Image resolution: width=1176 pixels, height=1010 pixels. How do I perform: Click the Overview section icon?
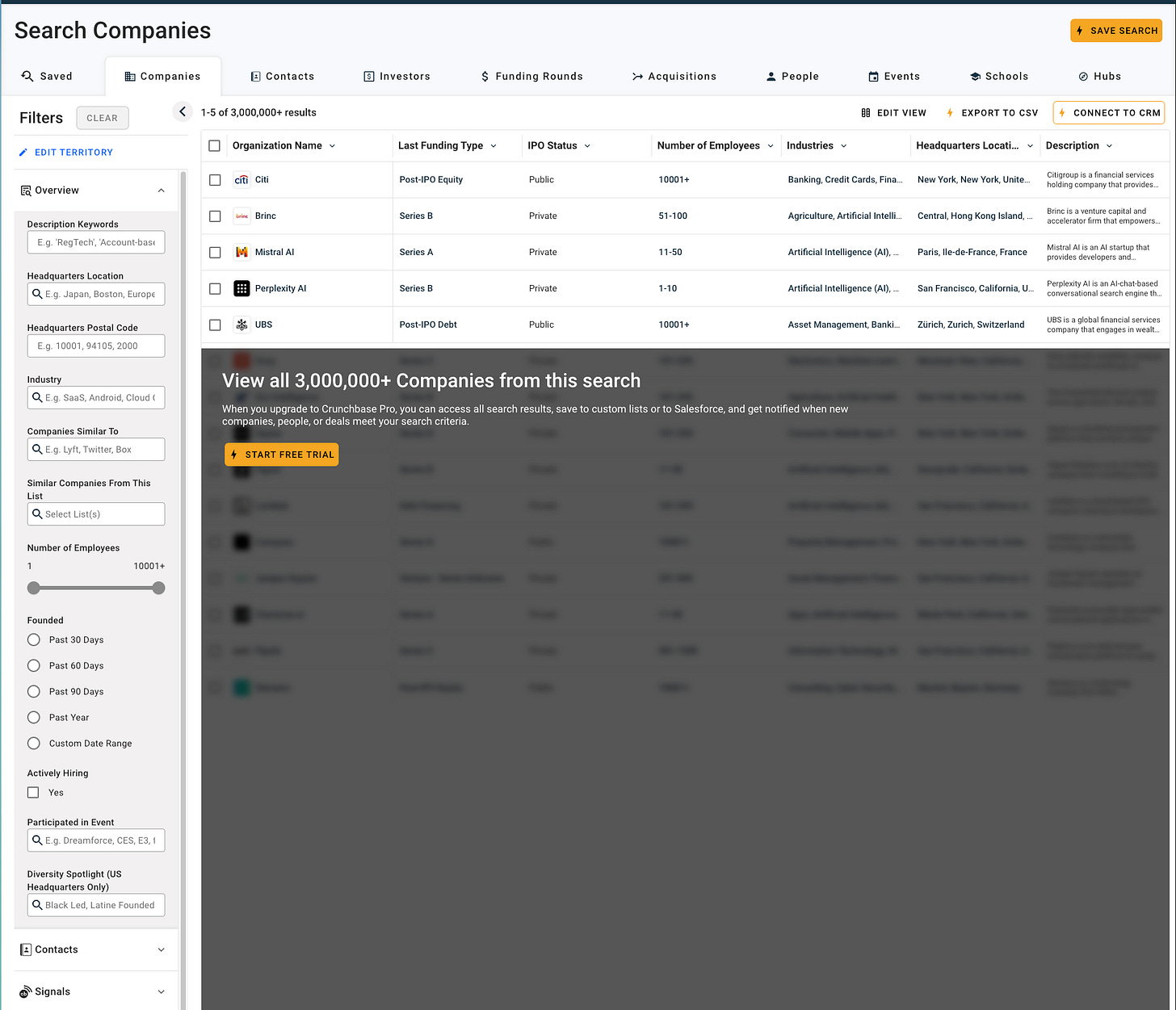tap(26, 191)
